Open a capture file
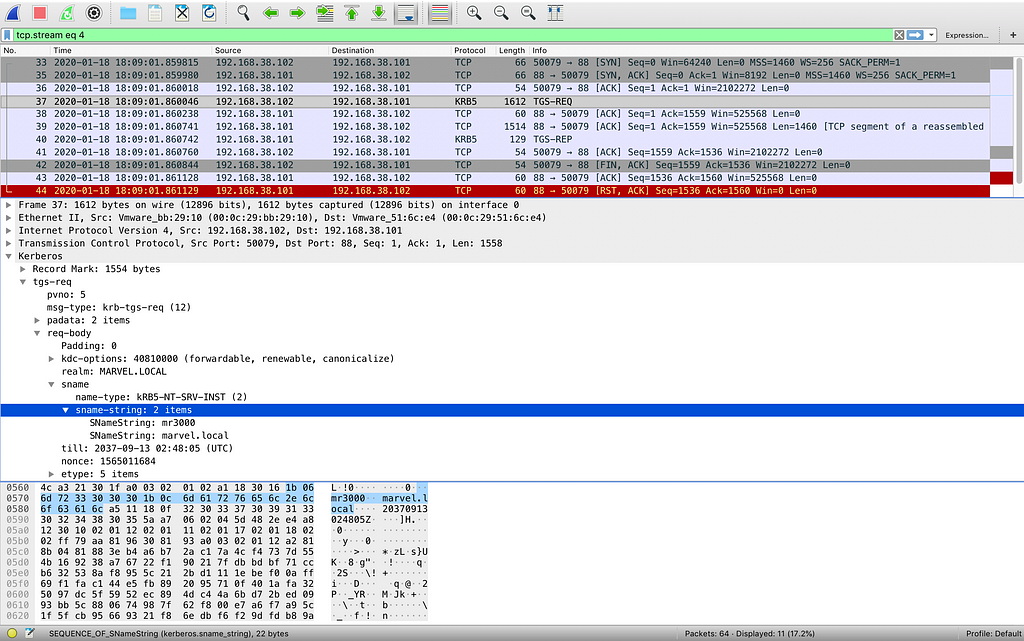 pyautogui.click(x=128, y=13)
